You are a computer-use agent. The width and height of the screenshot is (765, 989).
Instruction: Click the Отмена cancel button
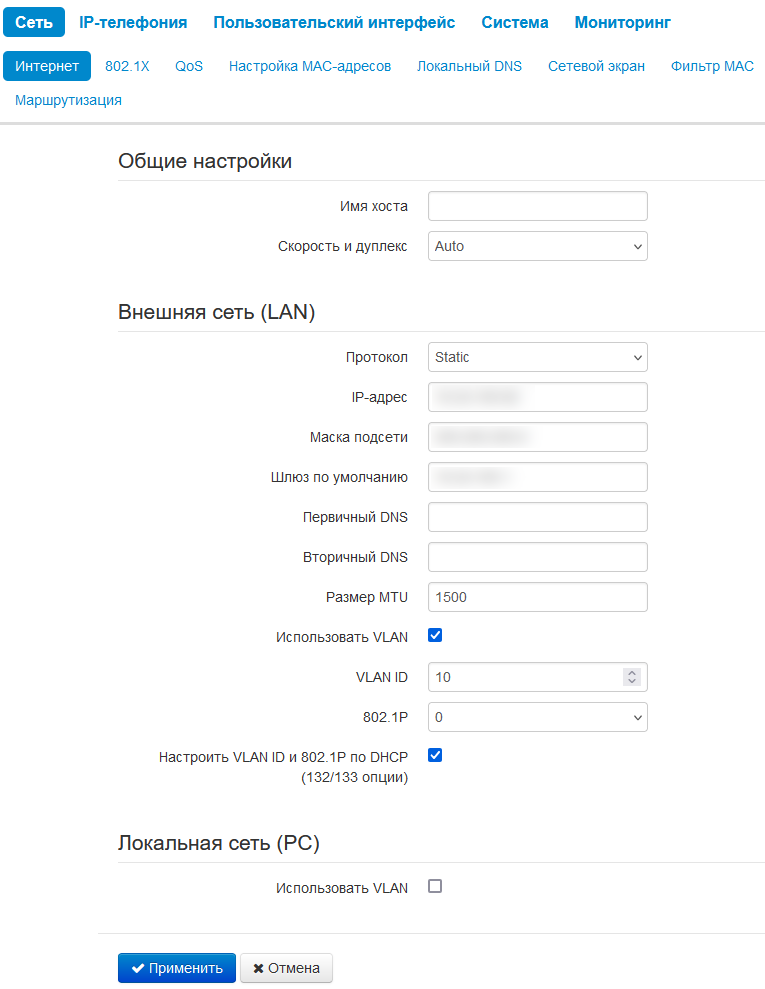286,968
